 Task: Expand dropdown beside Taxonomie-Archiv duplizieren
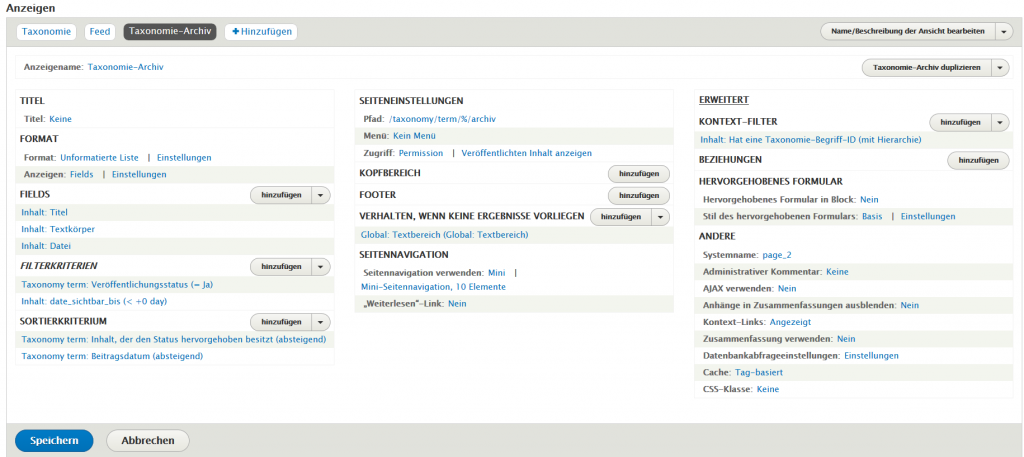point(1000,68)
